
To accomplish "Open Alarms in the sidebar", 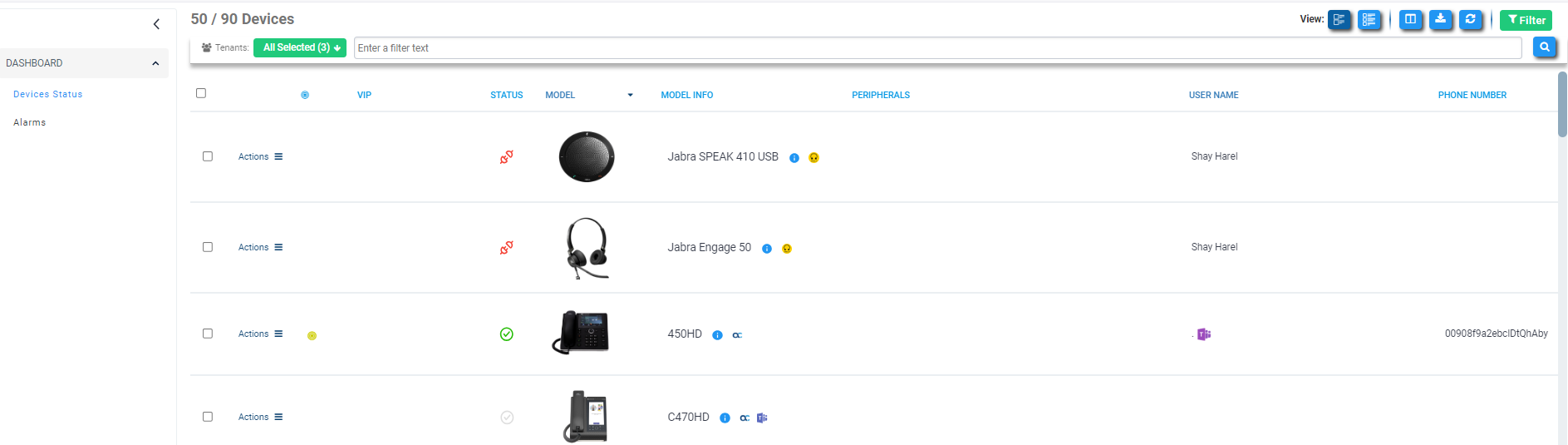I will click(30, 122).
